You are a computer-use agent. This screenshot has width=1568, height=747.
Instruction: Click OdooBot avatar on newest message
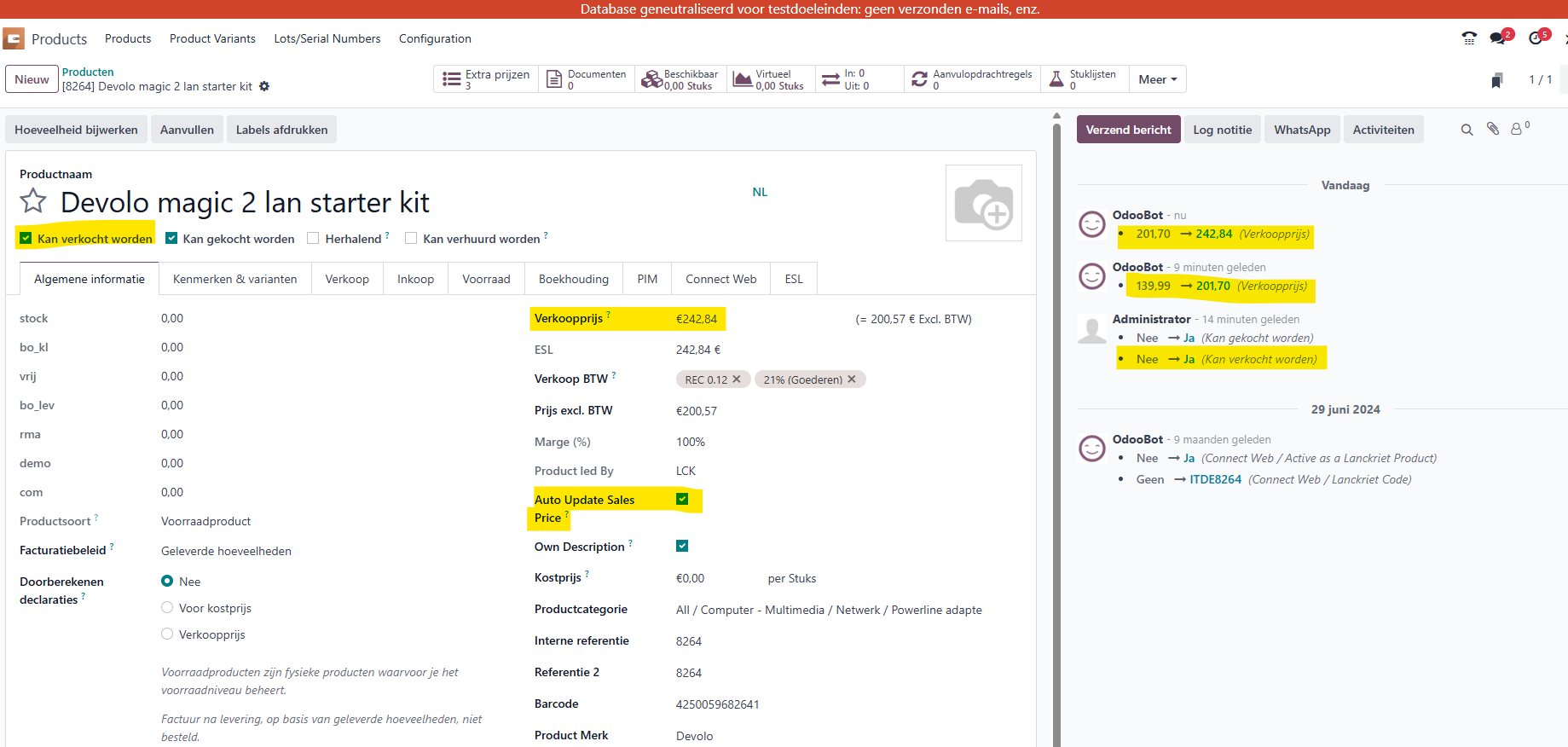tap(1092, 224)
